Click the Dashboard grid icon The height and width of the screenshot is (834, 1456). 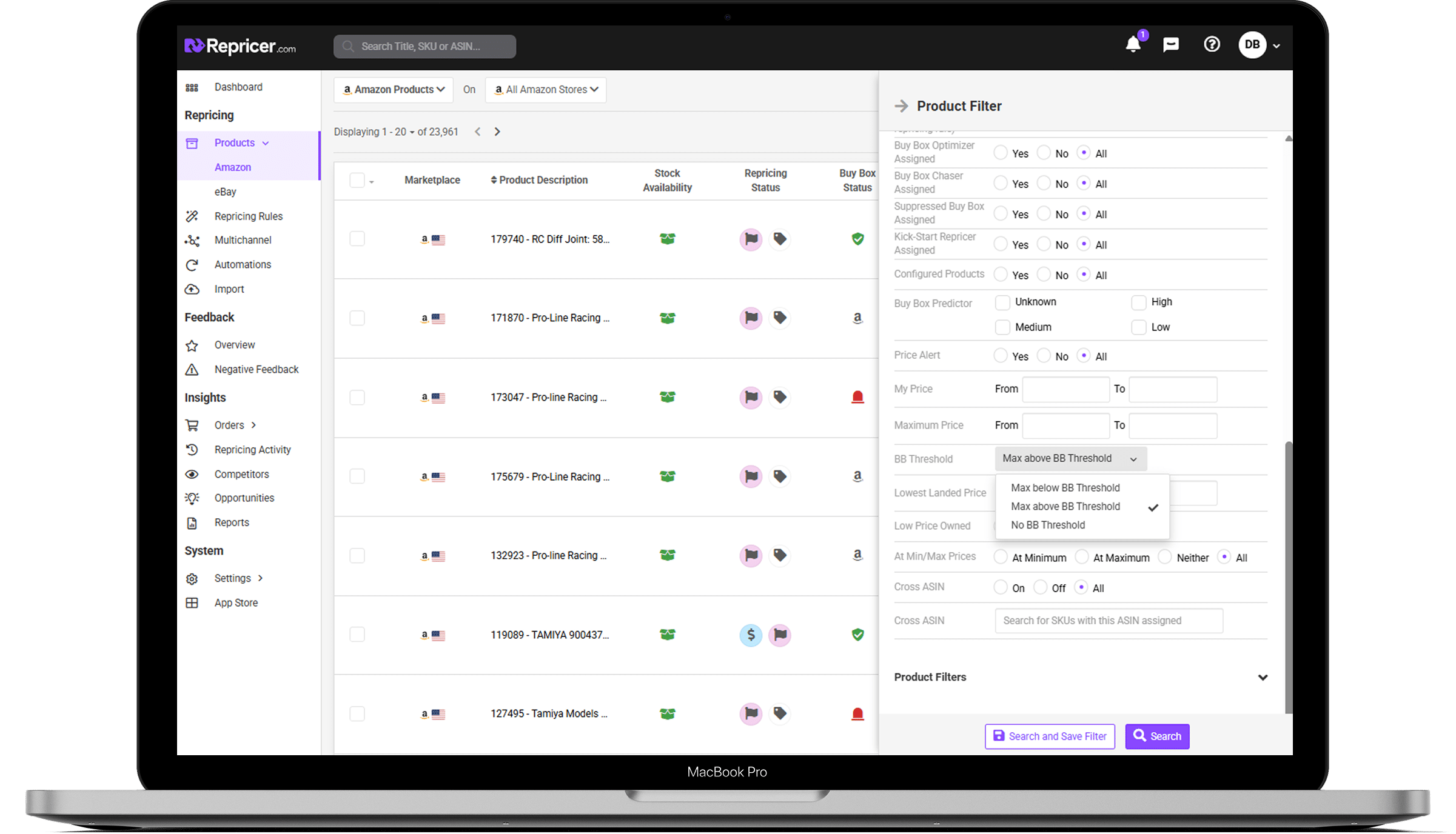(192, 87)
